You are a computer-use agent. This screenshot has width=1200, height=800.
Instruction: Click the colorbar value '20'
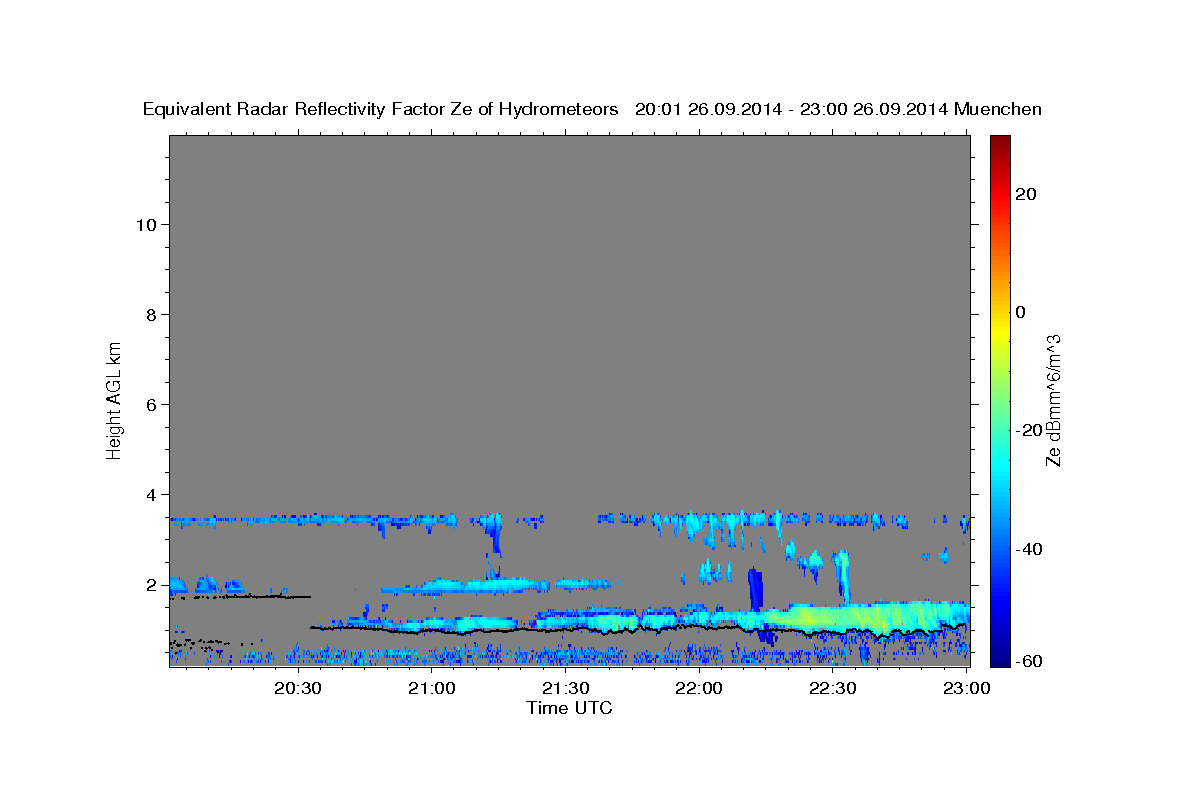pyautogui.click(x=1025, y=194)
